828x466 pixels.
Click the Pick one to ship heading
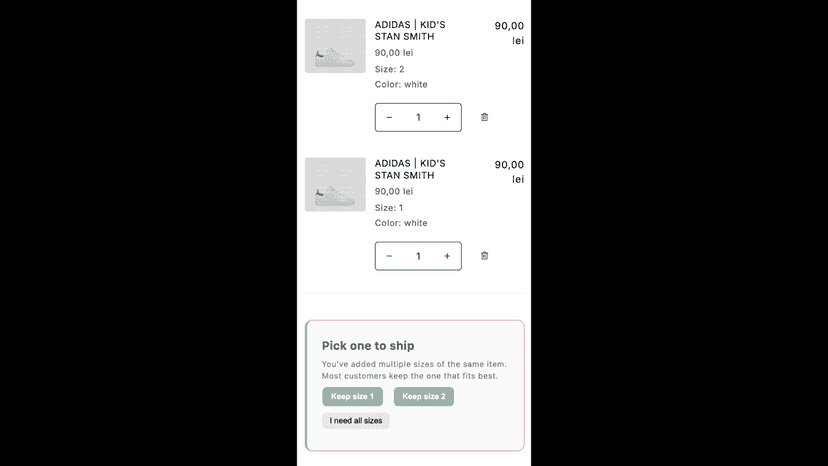click(368, 346)
